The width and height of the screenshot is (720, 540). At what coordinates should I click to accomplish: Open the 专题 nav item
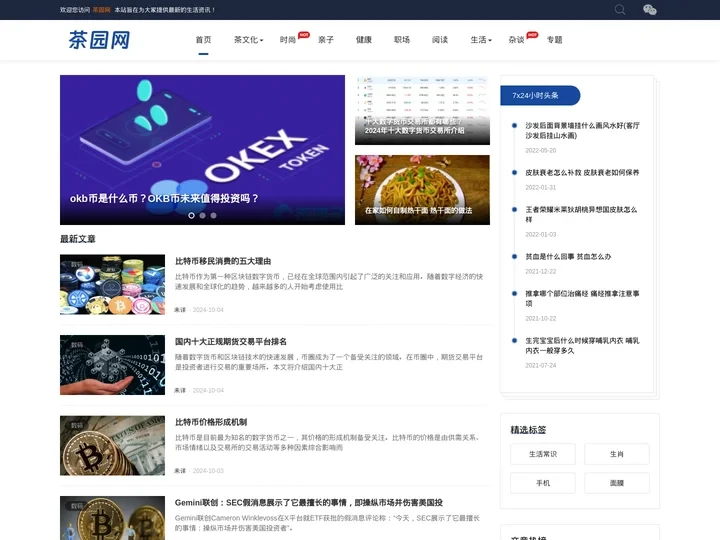point(555,40)
